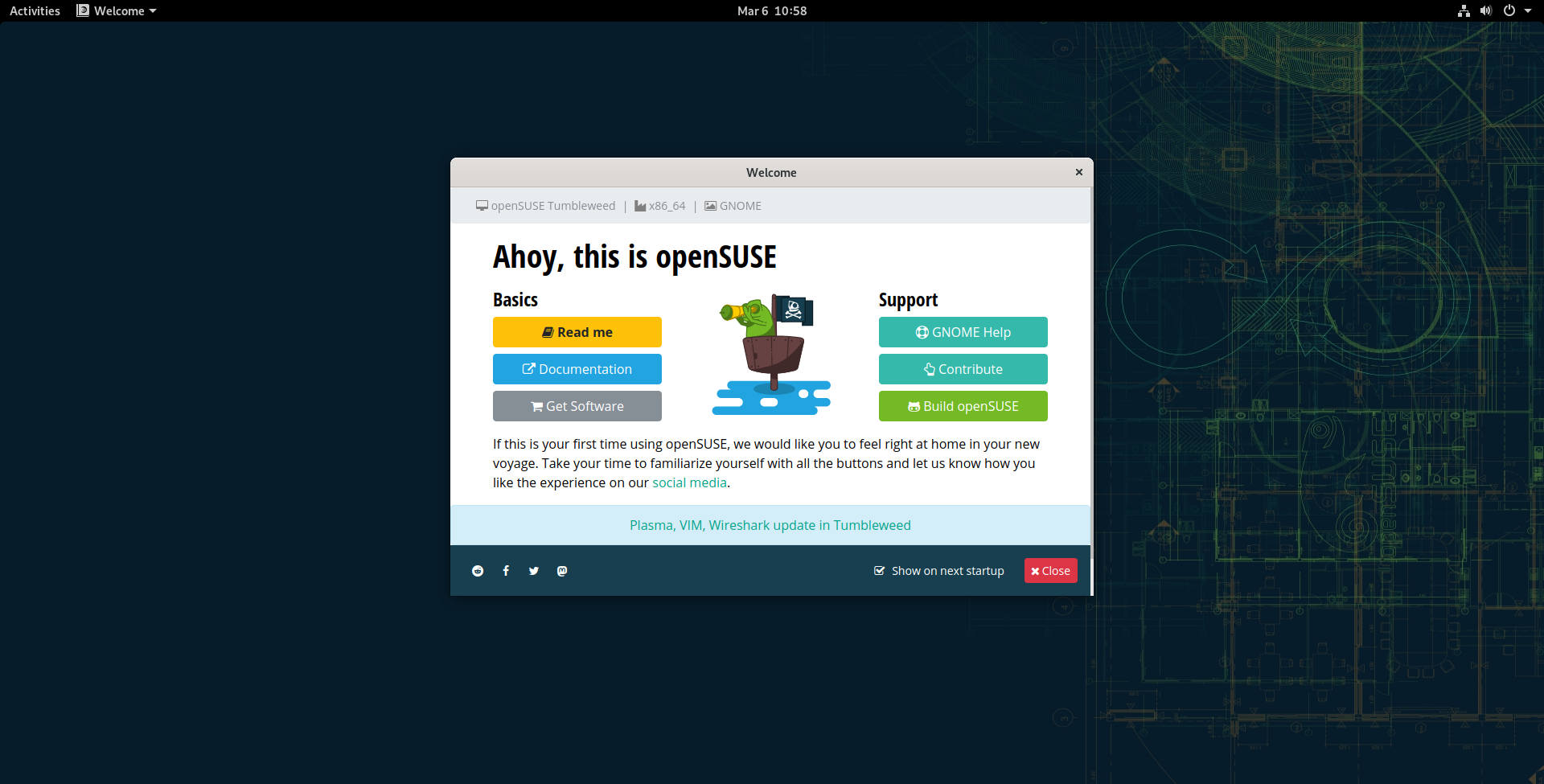Viewport: 1544px width, 784px height.
Task: Click the 'openSUSE Tumbleweed' label text
Action: (x=553, y=206)
